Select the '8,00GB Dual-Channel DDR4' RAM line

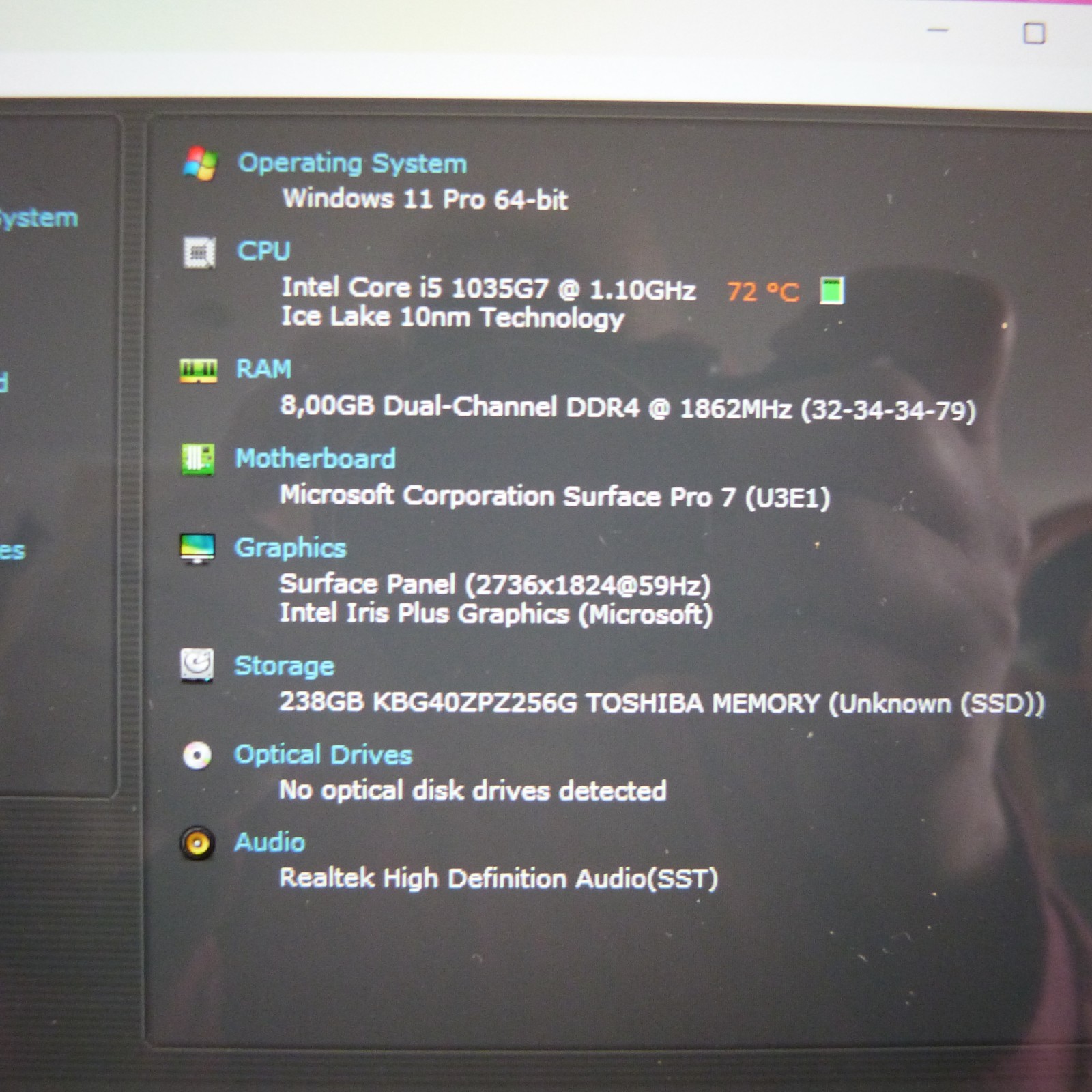pos(628,408)
